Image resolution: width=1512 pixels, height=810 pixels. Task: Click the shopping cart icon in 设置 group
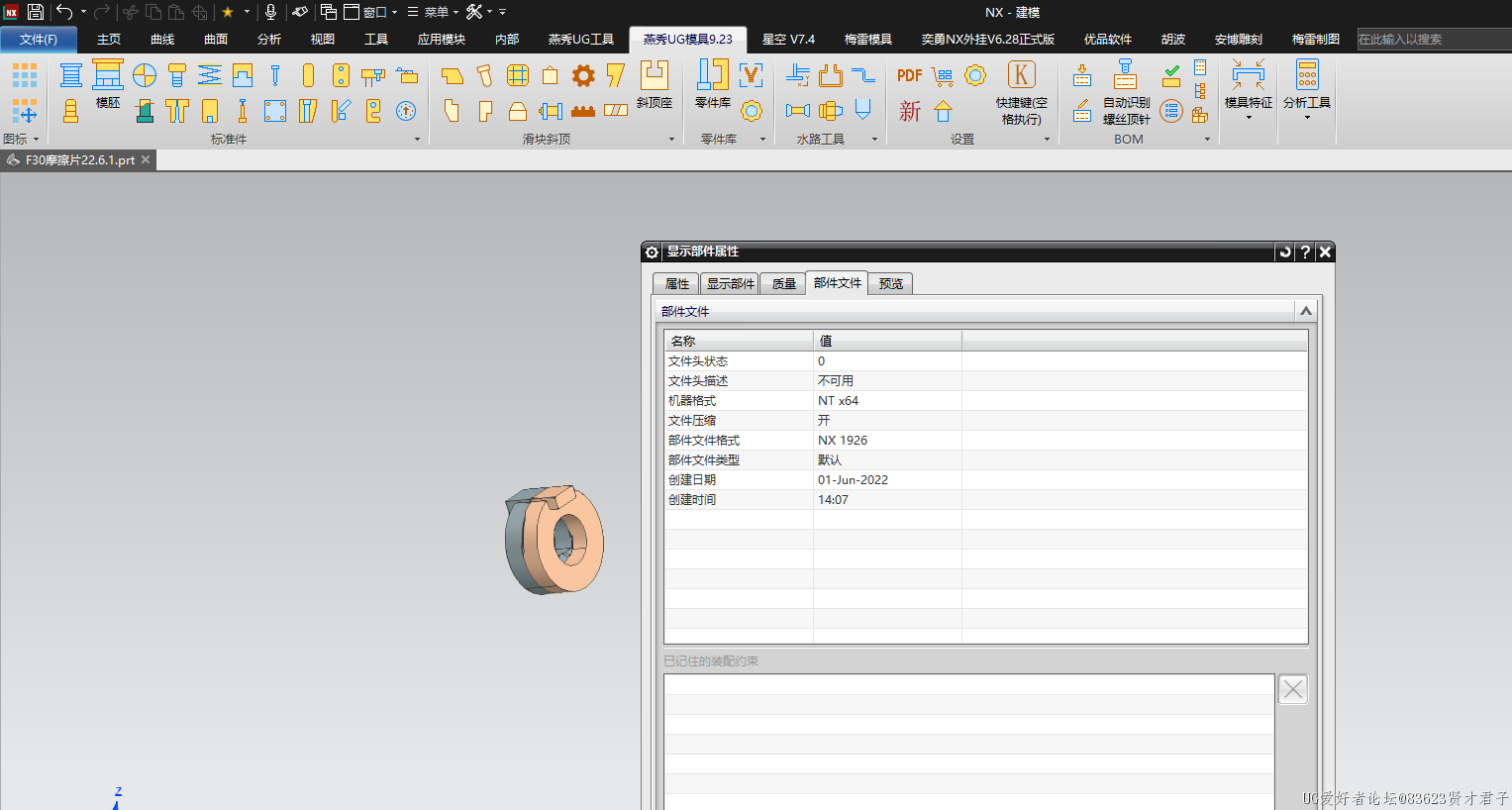[x=943, y=75]
